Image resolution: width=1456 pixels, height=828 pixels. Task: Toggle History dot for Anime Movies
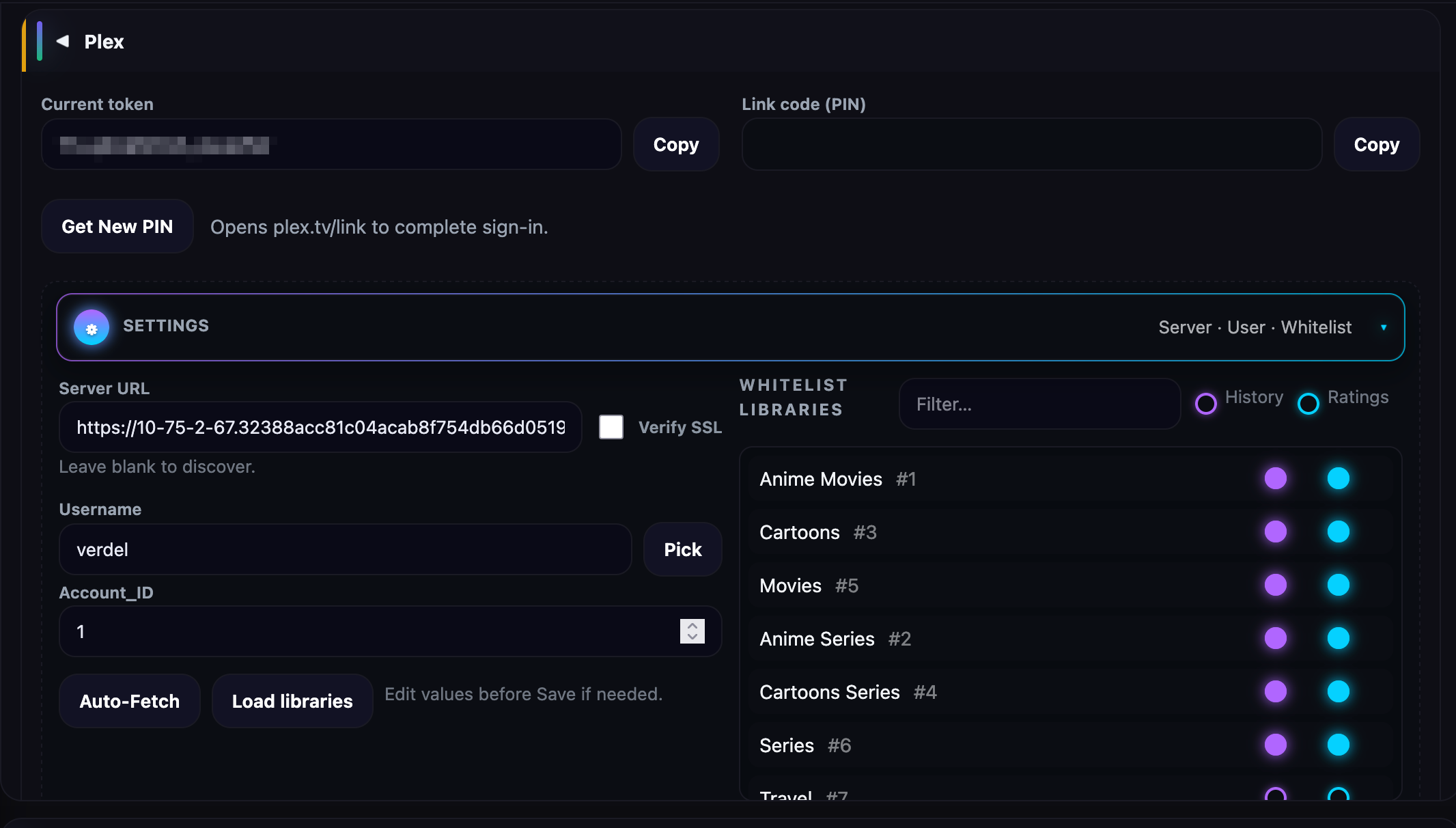click(1275, 478)
